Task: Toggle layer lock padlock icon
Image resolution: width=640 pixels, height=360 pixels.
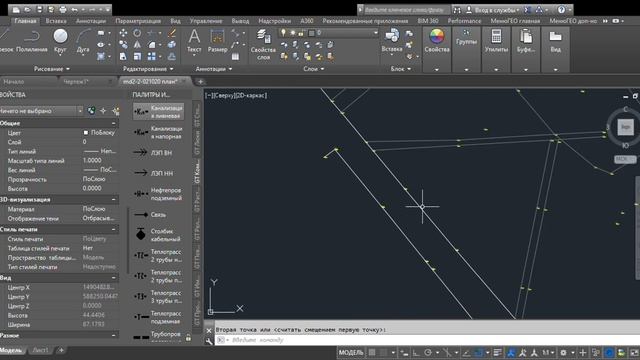Action: (x=301, y=33)
